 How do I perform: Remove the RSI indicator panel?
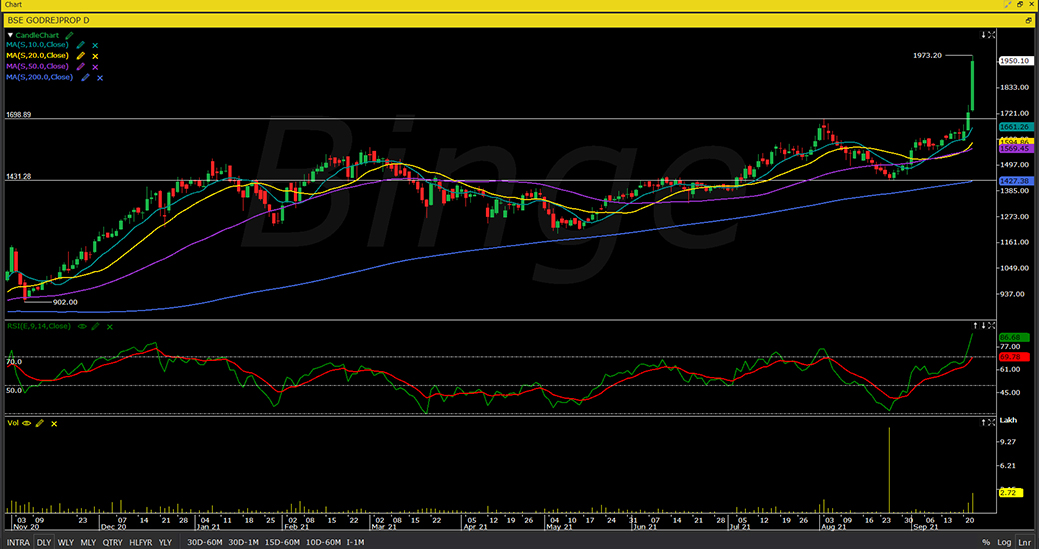[x=110, y=326]
